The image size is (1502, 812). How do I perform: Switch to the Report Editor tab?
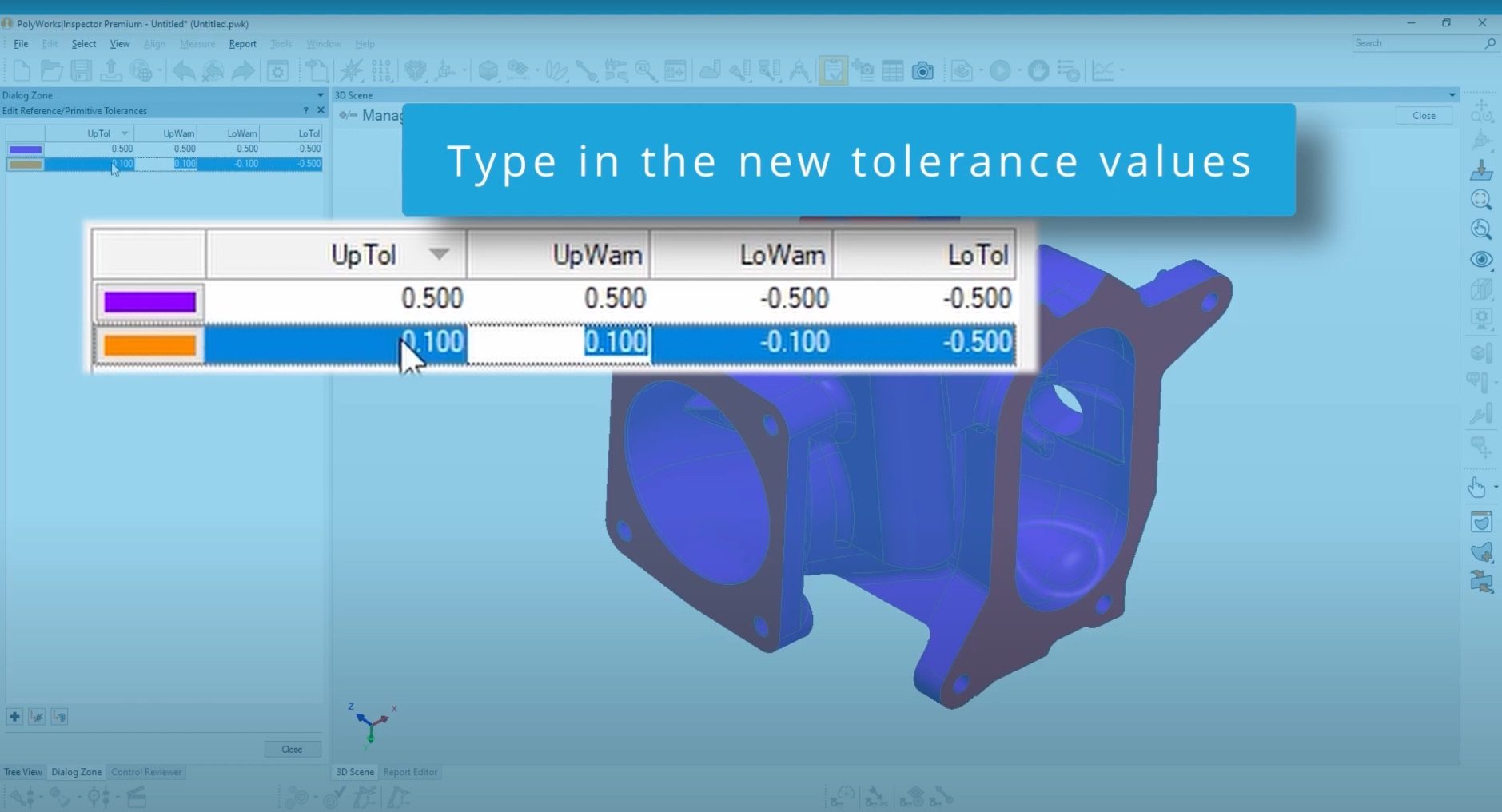tap(410, 771)
